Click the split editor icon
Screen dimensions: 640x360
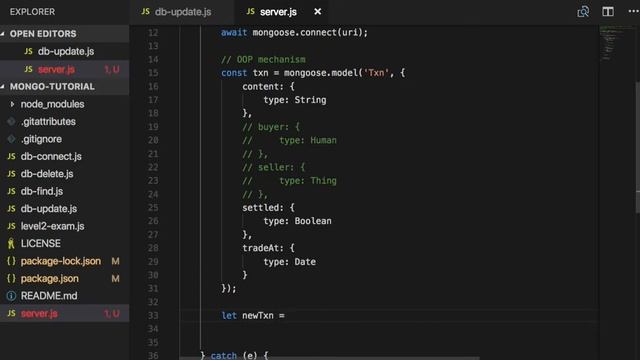tap(608, 11)
